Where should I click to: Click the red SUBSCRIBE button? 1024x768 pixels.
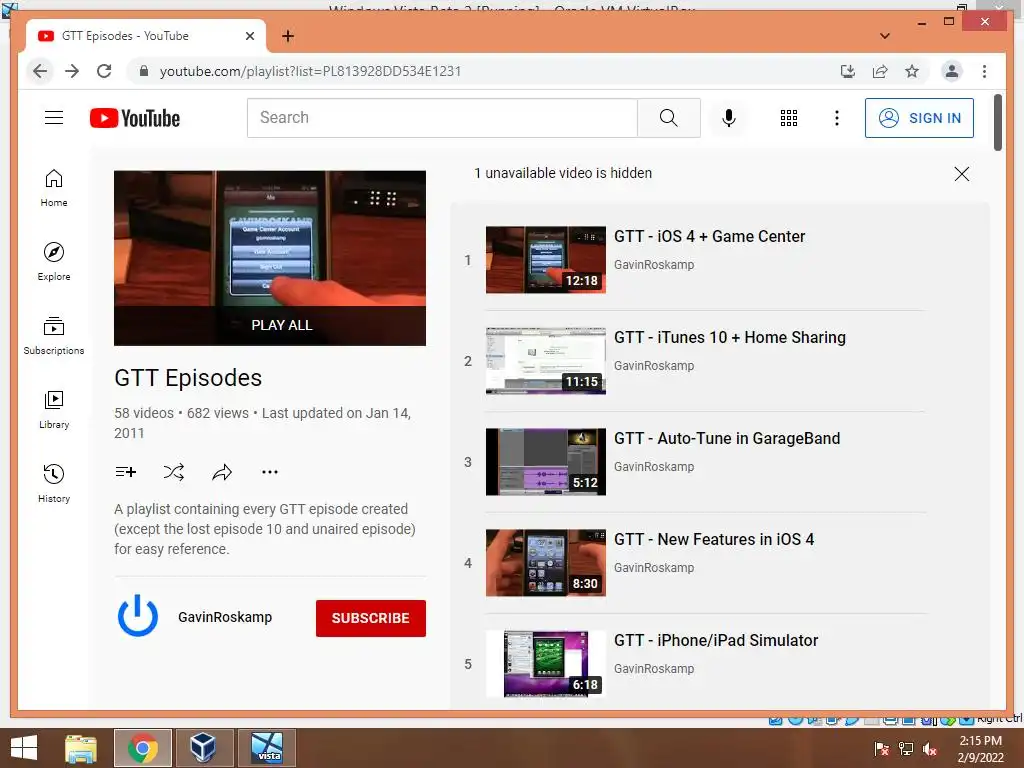click(x=370, y=618)
